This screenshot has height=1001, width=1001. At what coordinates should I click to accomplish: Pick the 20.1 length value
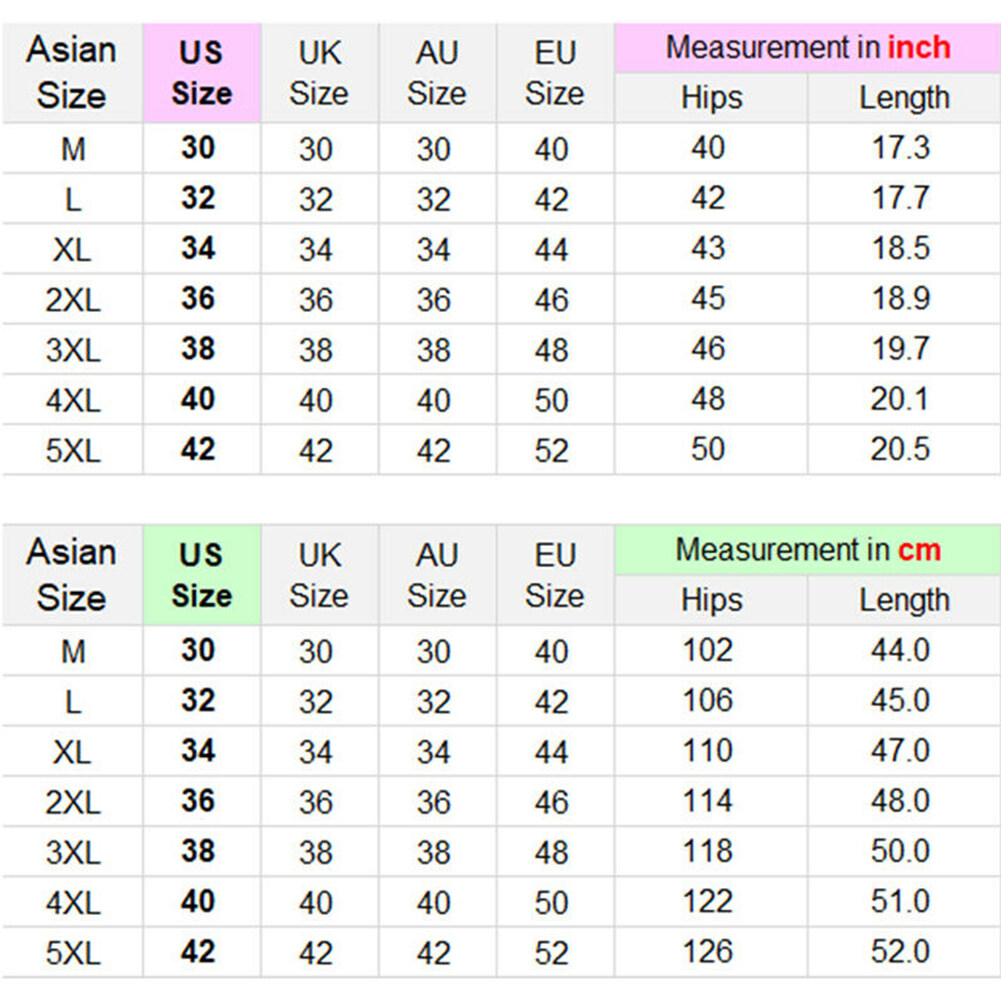[901, 399]
